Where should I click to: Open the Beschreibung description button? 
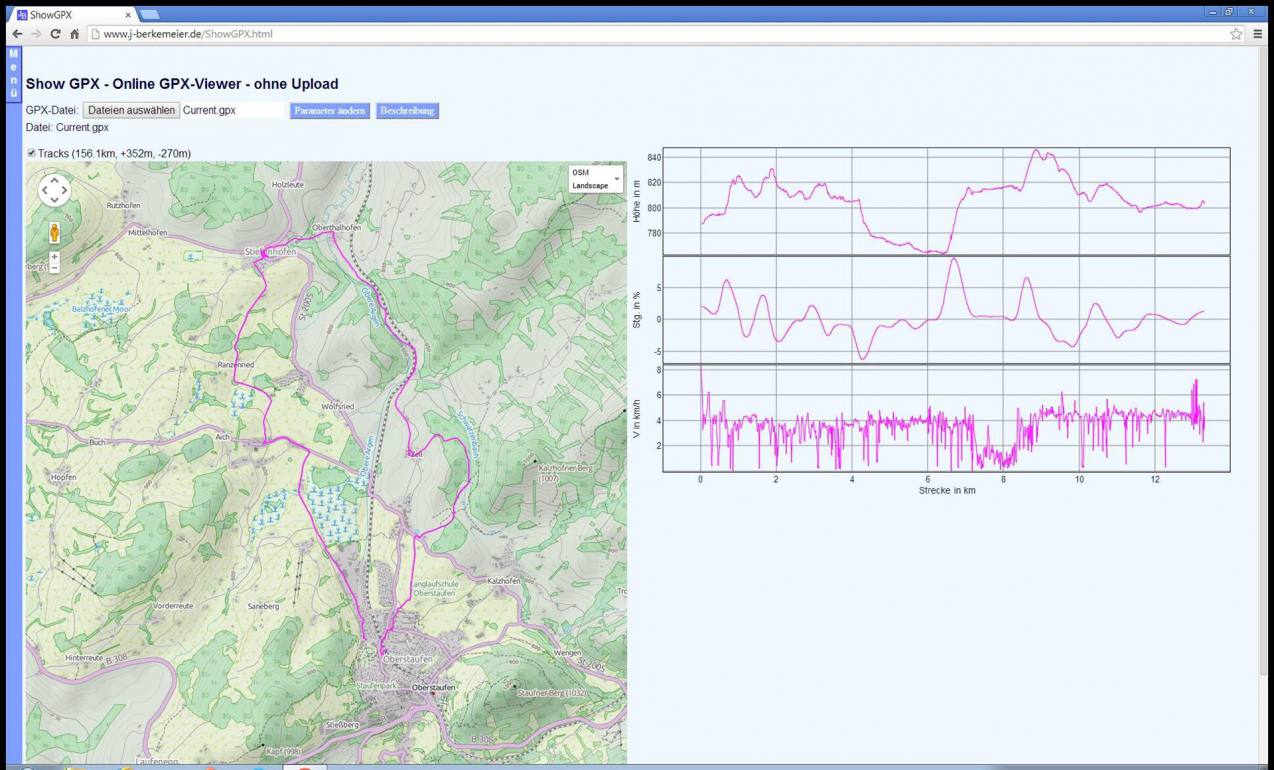(x=407, y=111)
